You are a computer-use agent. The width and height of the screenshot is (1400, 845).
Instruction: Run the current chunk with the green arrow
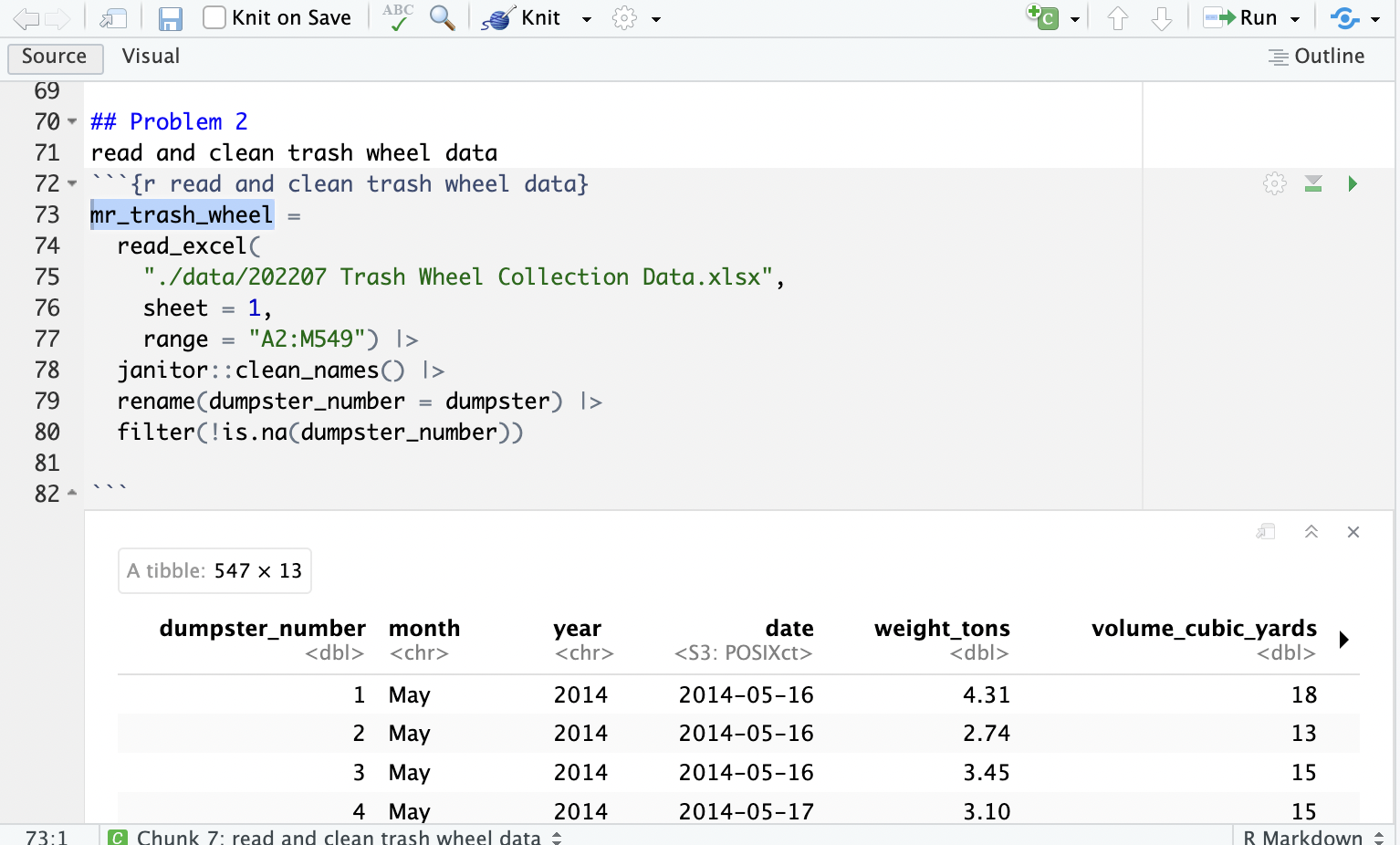(x=1353, y=183)
